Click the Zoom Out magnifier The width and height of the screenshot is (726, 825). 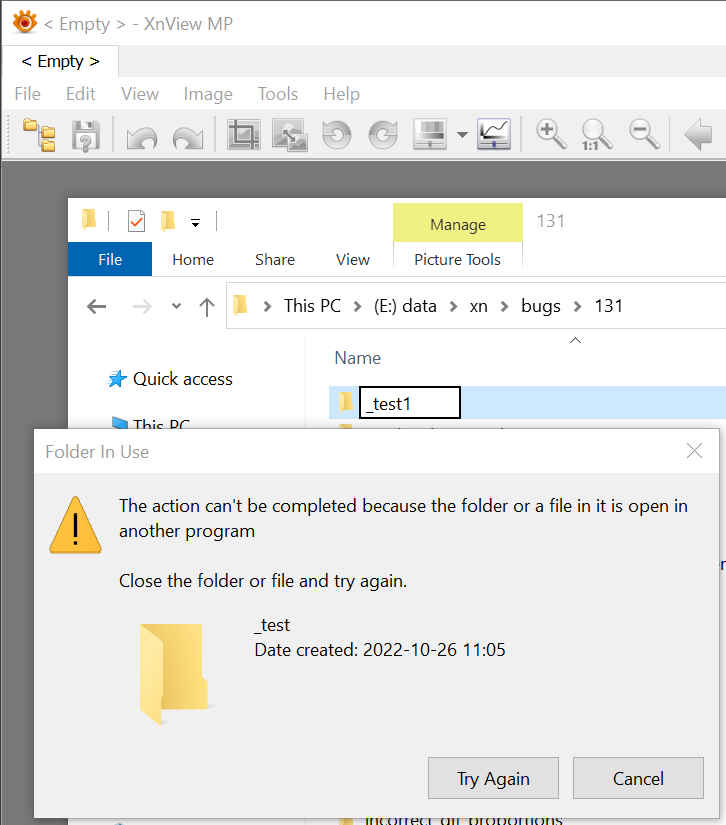click(x=643, y=134)
